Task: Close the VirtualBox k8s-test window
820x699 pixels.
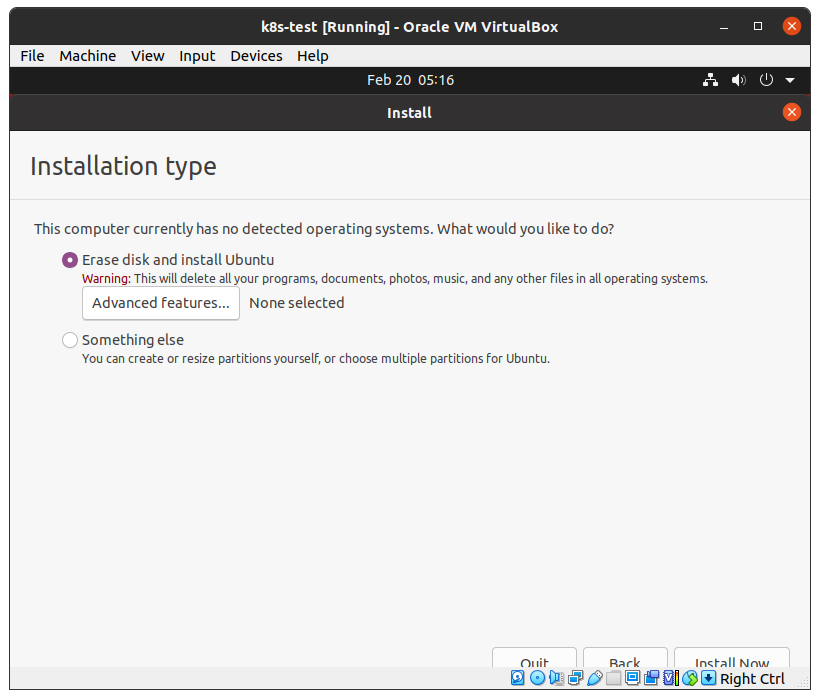Action: click(791, 26)
